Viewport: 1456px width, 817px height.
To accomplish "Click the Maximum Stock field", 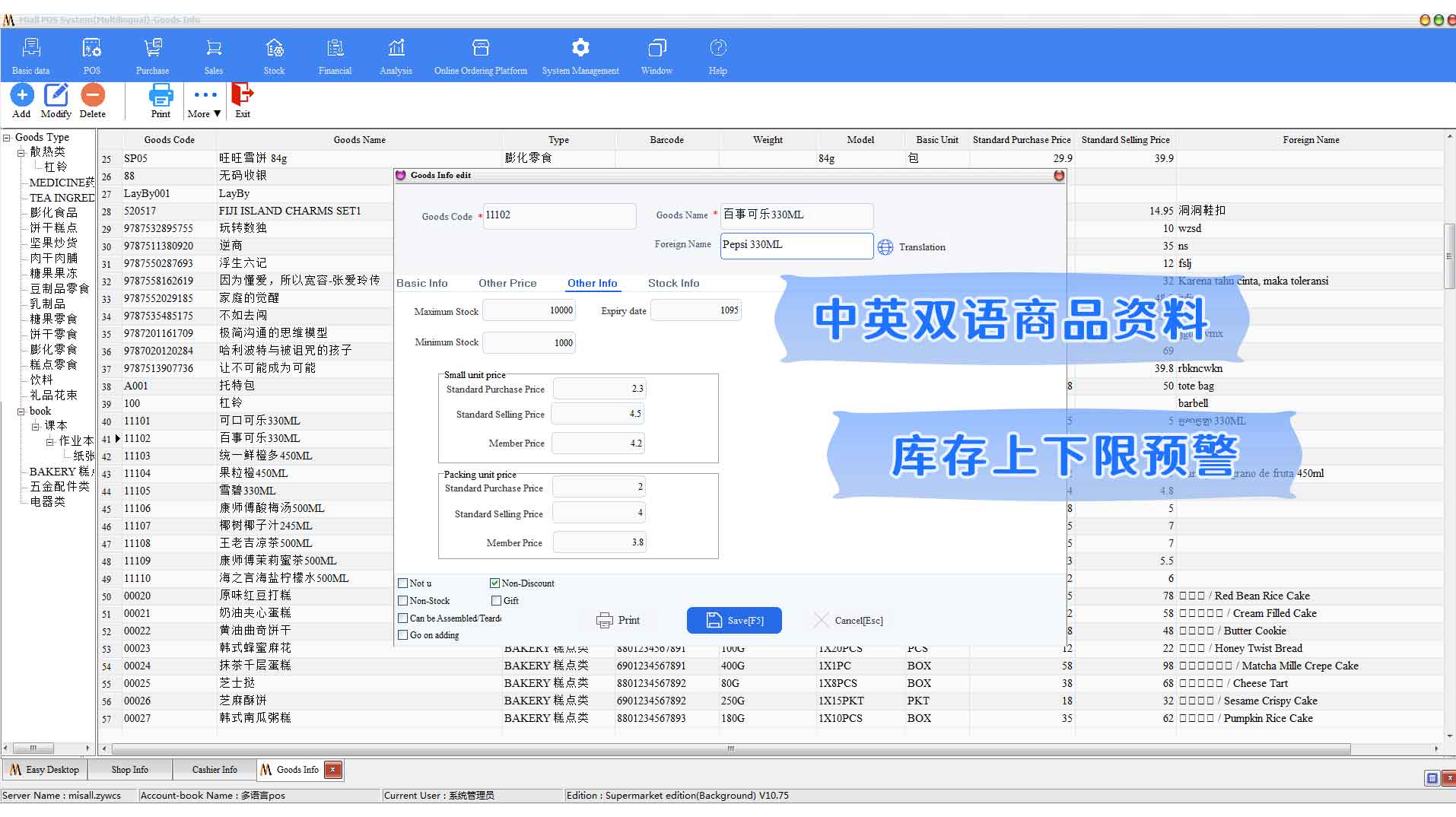I will [x=529, y=310].
